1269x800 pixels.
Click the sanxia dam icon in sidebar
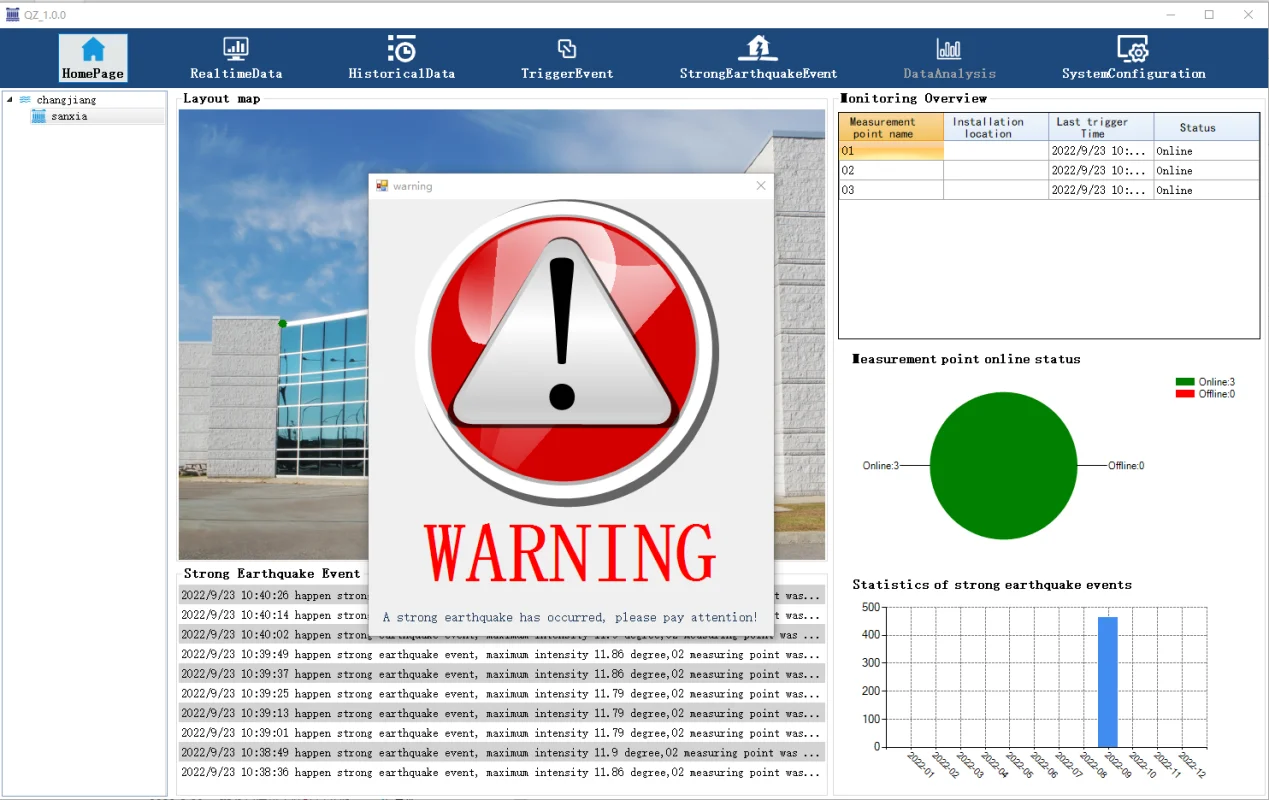[x=41, y=116]
